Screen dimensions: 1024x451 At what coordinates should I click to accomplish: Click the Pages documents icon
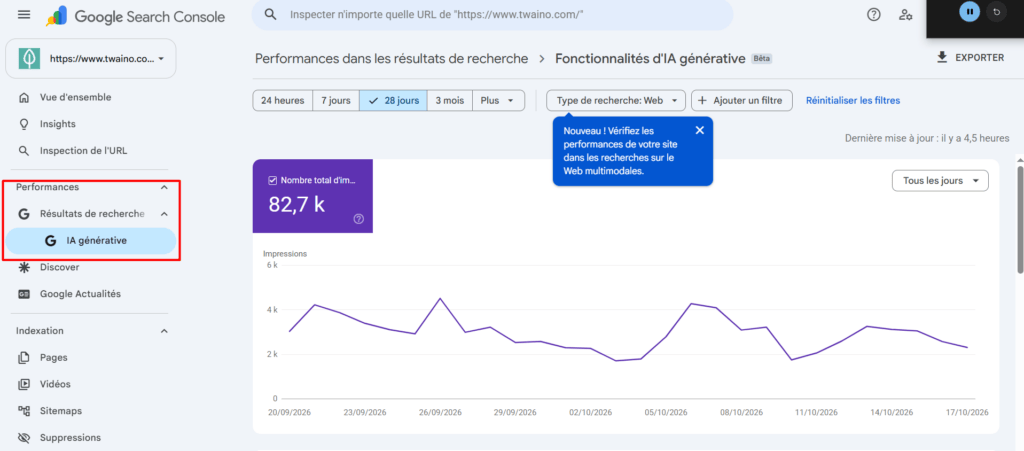click(x=24, y=358)
